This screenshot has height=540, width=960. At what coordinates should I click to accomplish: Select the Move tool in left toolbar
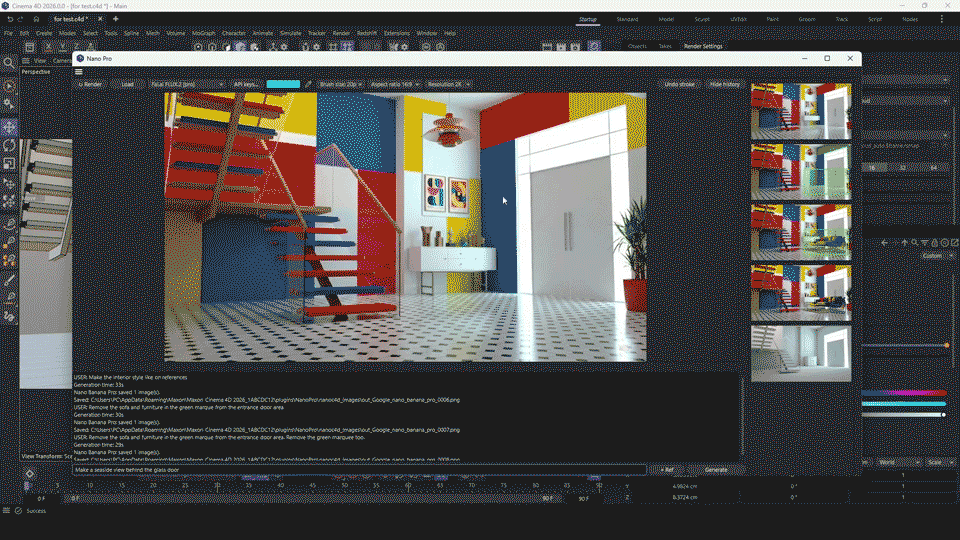pyautogui.click(x=9, y=127)
